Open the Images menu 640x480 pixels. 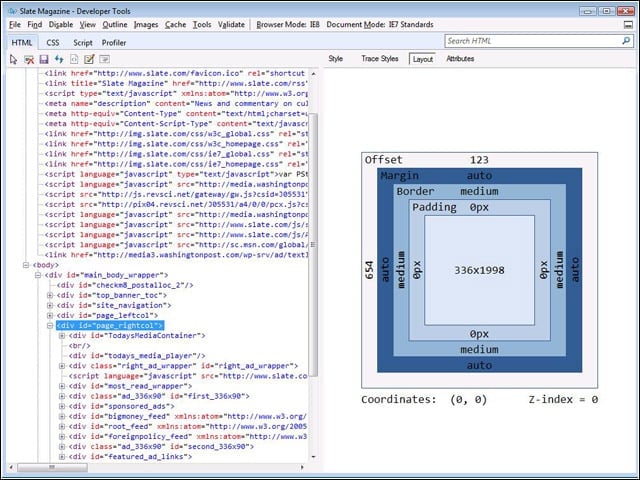146,24
